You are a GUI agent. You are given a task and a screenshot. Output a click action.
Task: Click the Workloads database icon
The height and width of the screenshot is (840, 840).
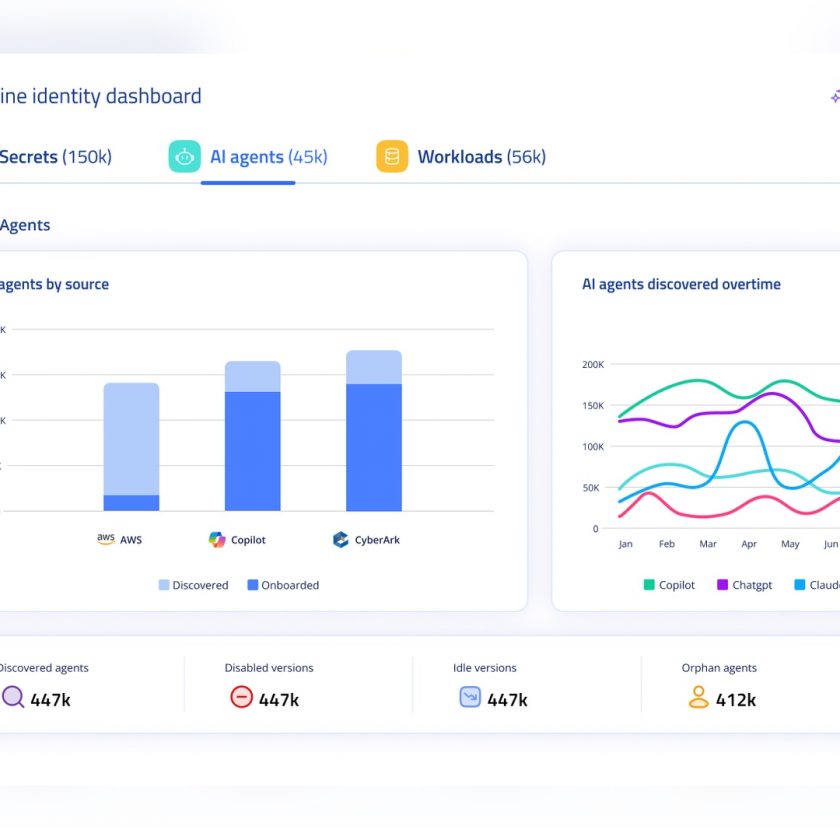pyautogui.click(x=392, y=157)
